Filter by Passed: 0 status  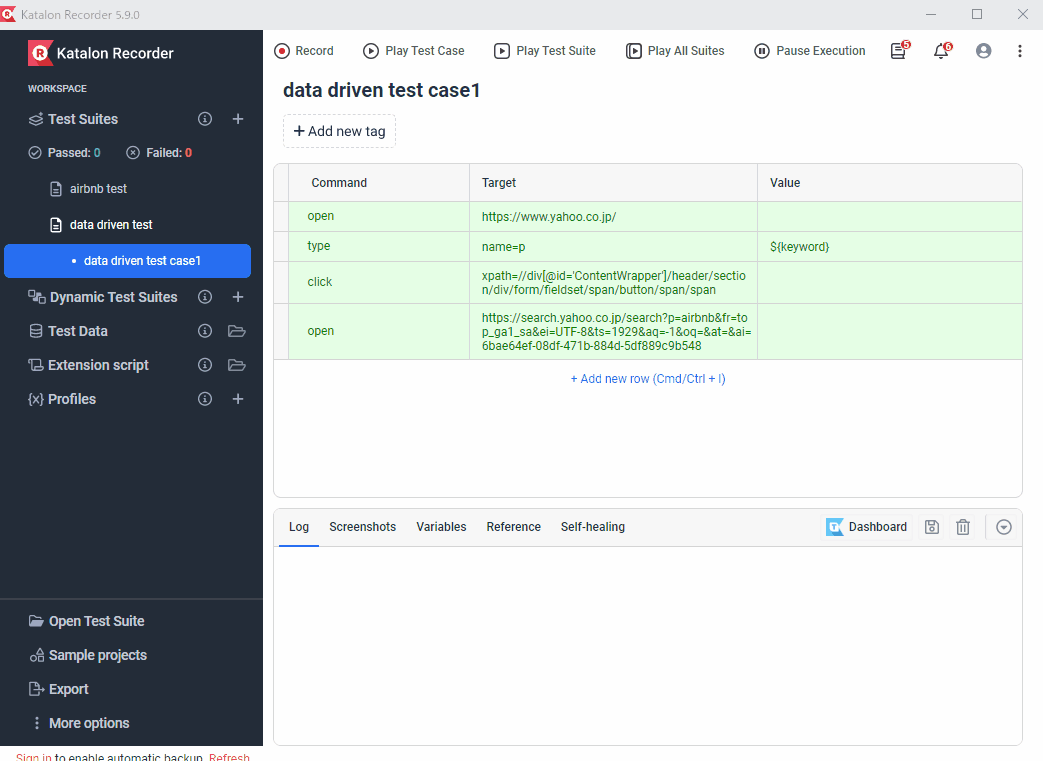(x=65, y=152)
